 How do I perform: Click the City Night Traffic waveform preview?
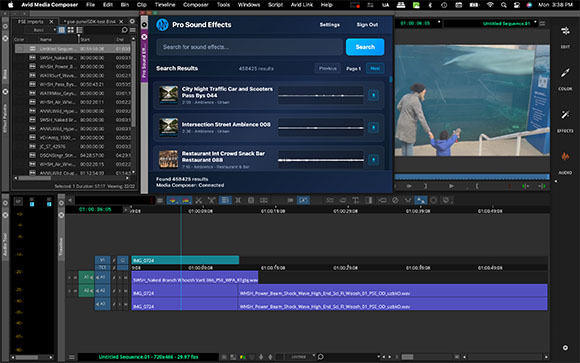pos(321,95)
